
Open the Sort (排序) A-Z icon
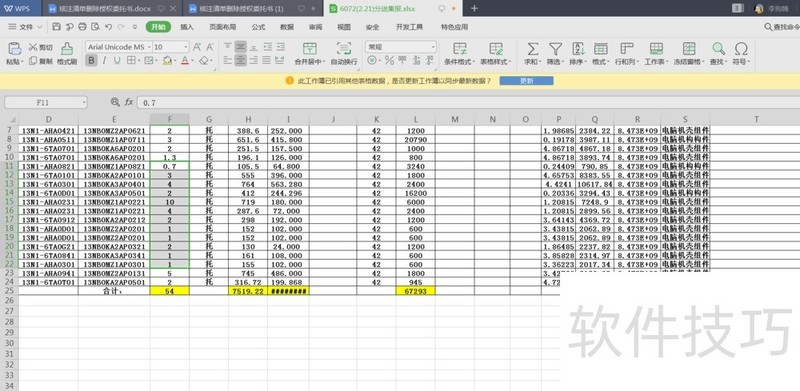[x=578, y=49]
